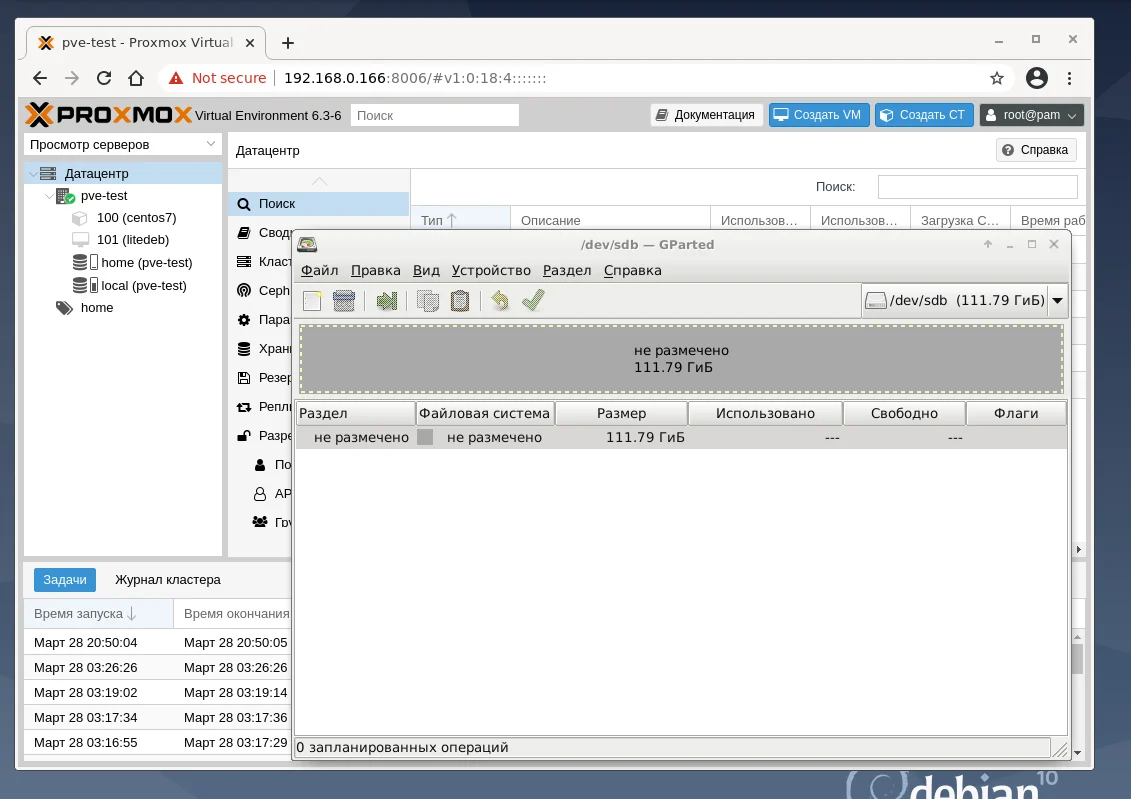Viewport: 1131px width, 799px height.
Task: Reload the browser page
Action: pos(104,78)
